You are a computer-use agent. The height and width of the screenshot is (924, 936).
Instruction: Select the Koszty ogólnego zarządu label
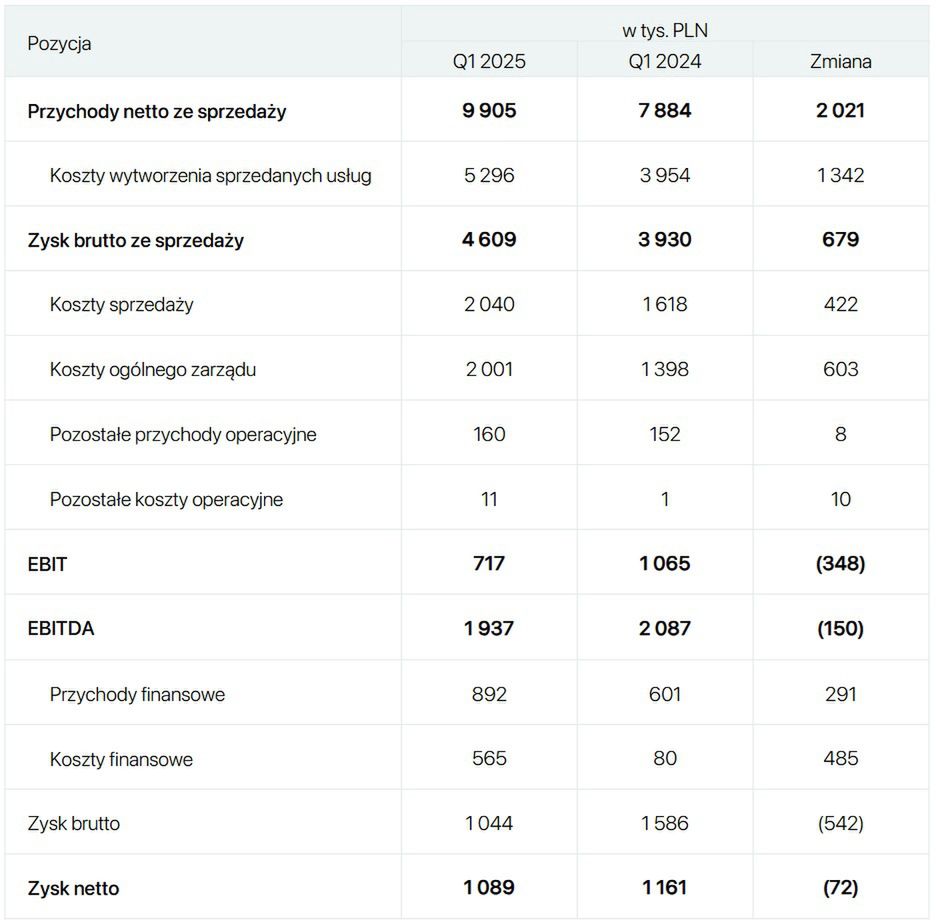(153, 370)
